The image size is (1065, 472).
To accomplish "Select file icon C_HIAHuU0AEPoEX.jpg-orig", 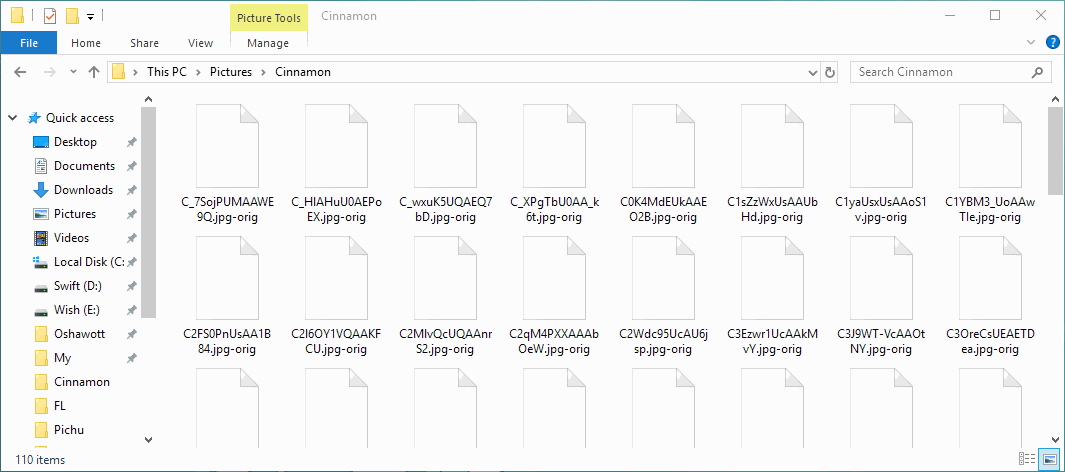I will point(337,146).
